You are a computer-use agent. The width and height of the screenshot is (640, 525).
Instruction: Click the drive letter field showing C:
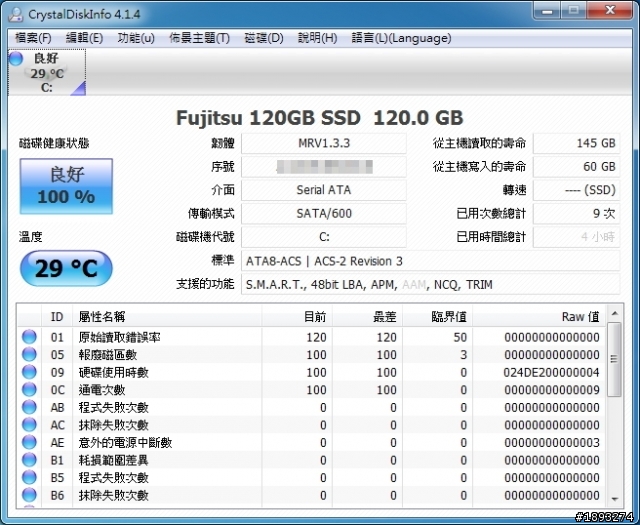click(x=324, y=237)
